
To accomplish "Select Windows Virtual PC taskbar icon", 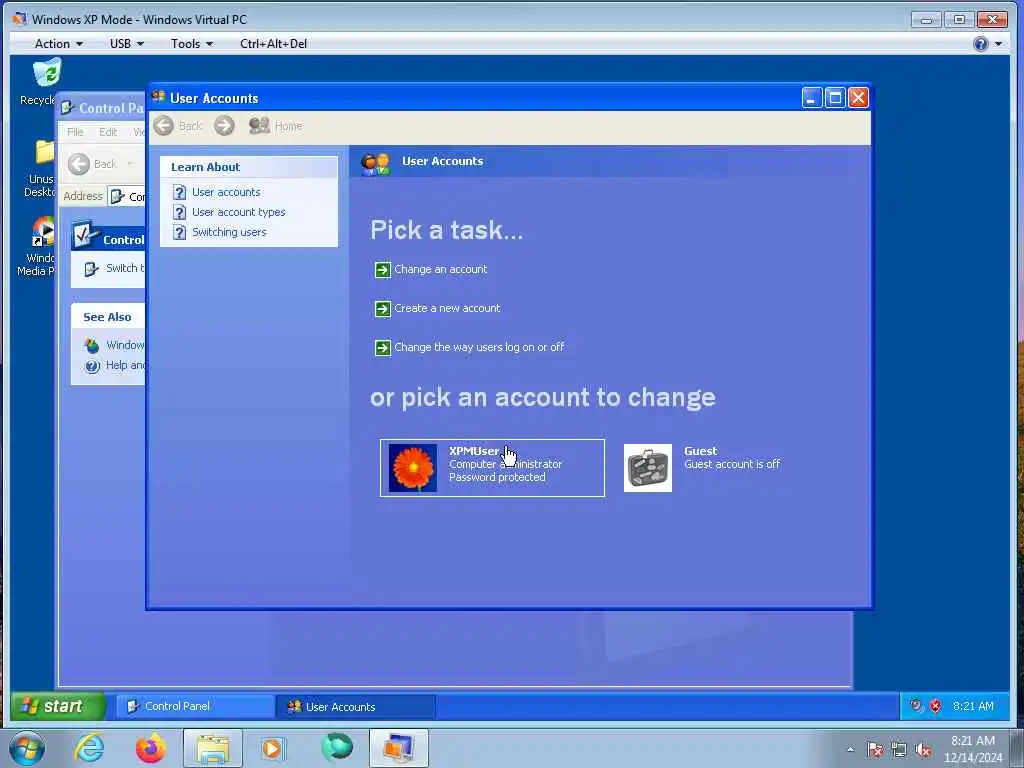I will [398, 748].
